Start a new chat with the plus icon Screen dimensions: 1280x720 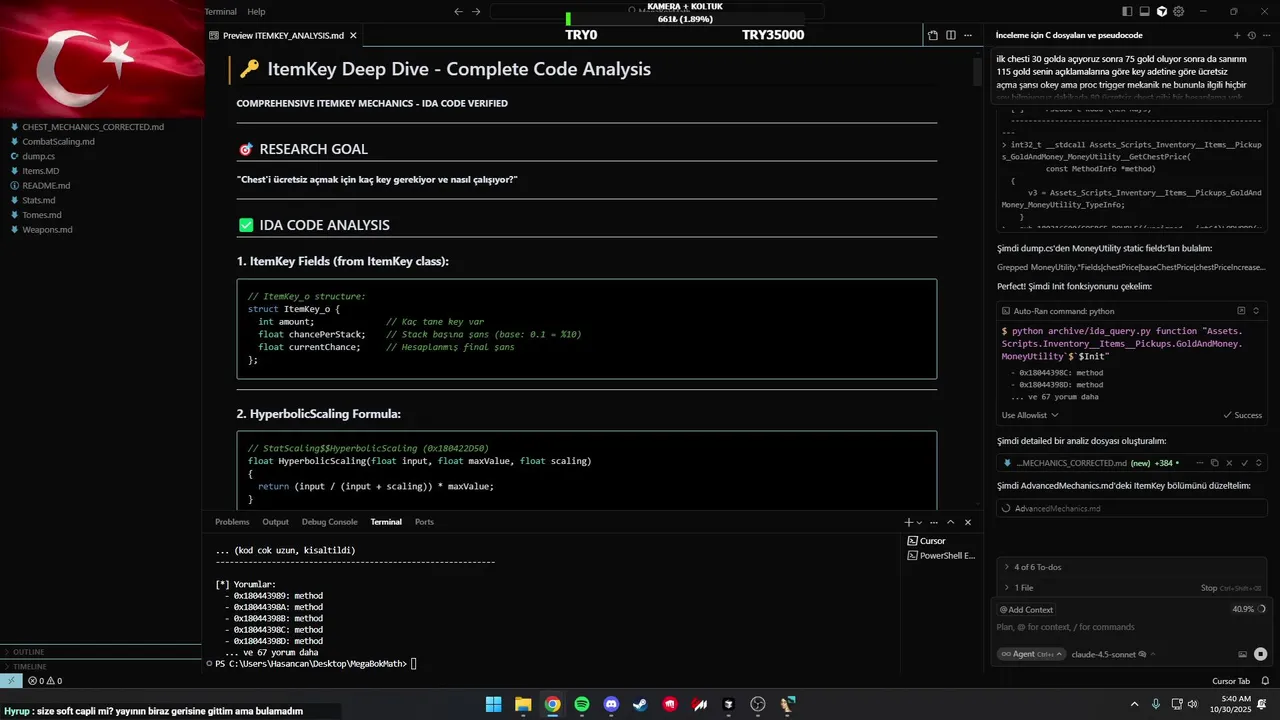pyautogui.click(x=1237, y=35)
